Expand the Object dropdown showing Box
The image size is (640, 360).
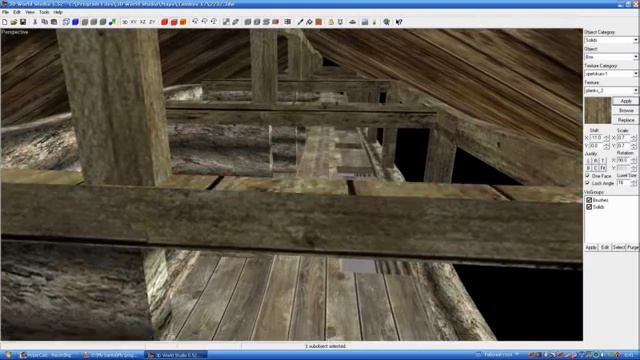(x=636, y=57)
